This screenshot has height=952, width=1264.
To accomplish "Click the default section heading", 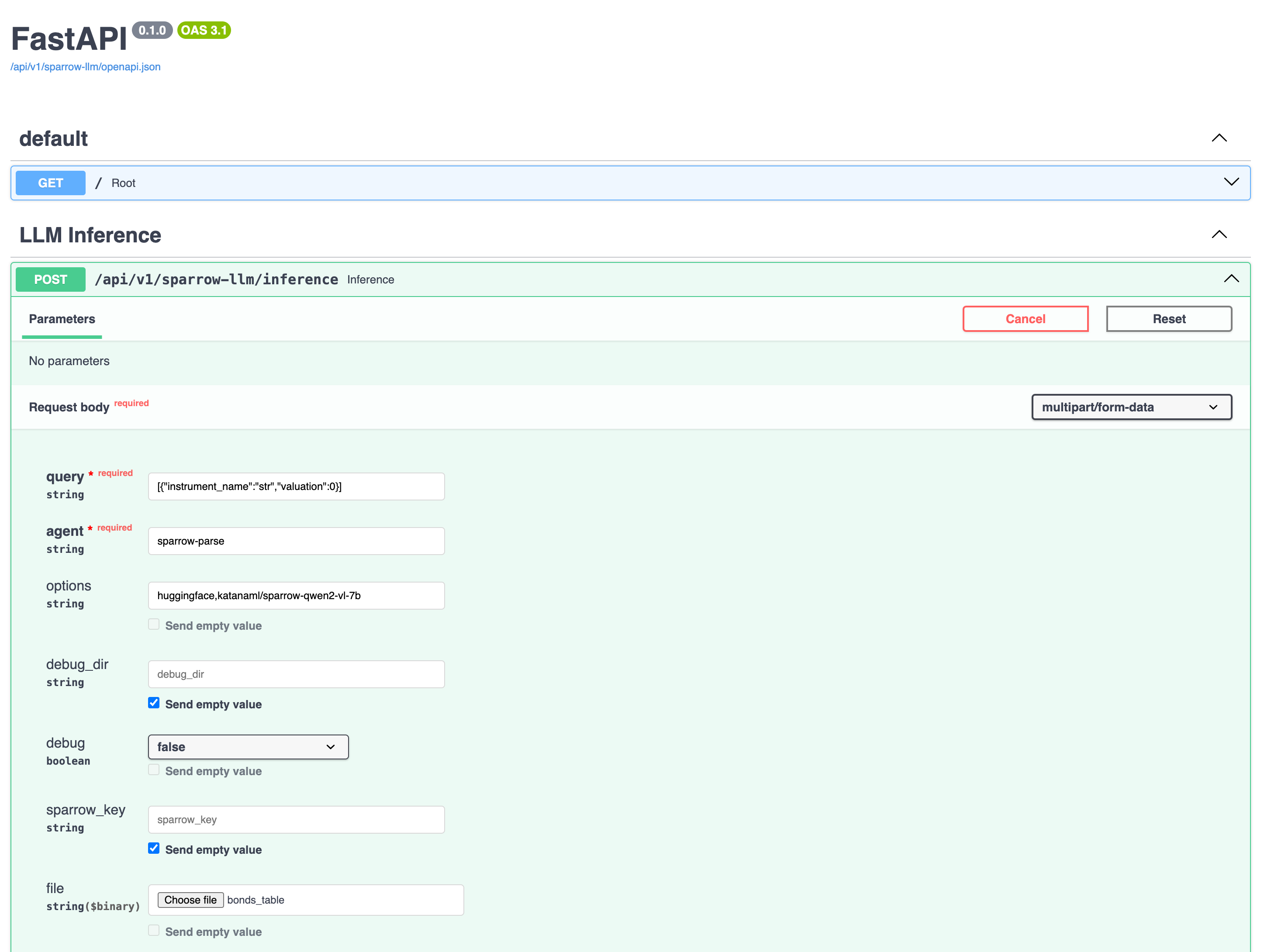I will pos(53,139).
